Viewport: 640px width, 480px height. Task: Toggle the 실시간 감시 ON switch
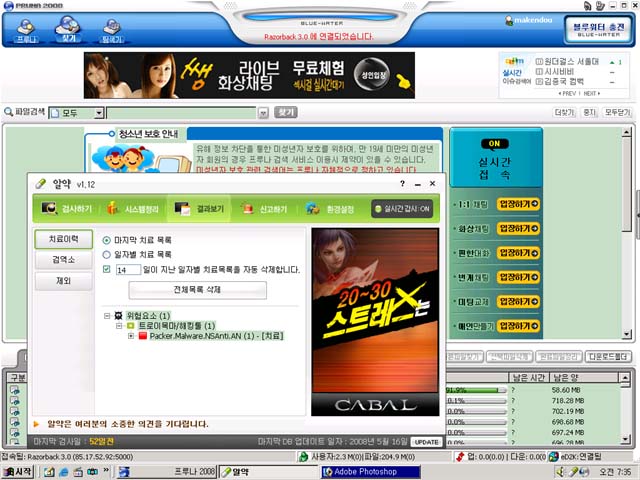(402, 209)
